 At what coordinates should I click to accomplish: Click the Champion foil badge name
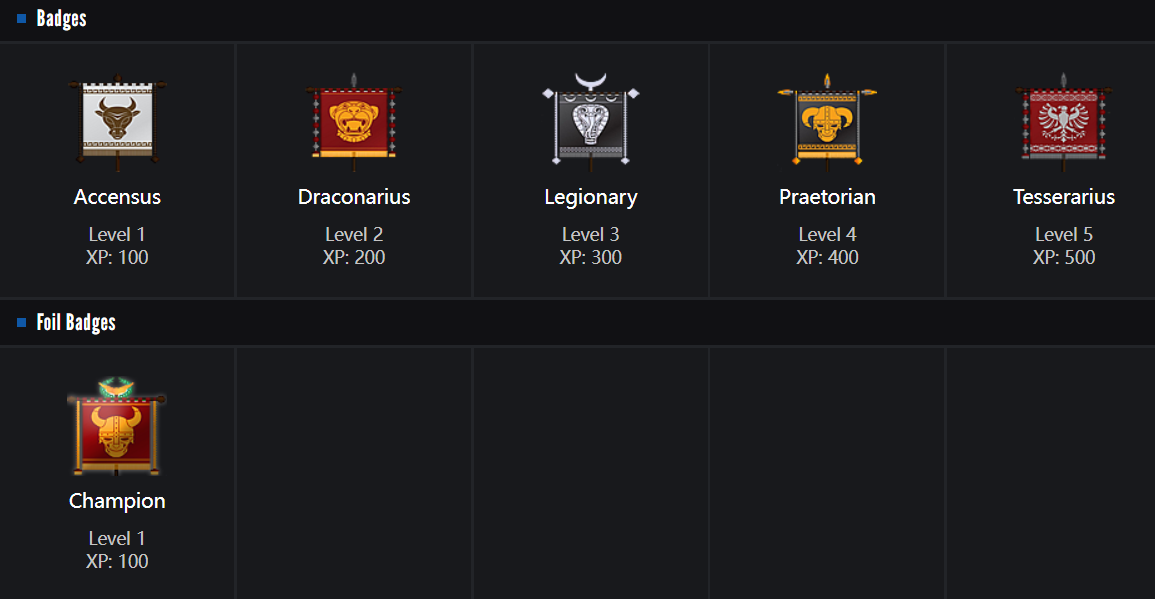[x=117, y=501]
